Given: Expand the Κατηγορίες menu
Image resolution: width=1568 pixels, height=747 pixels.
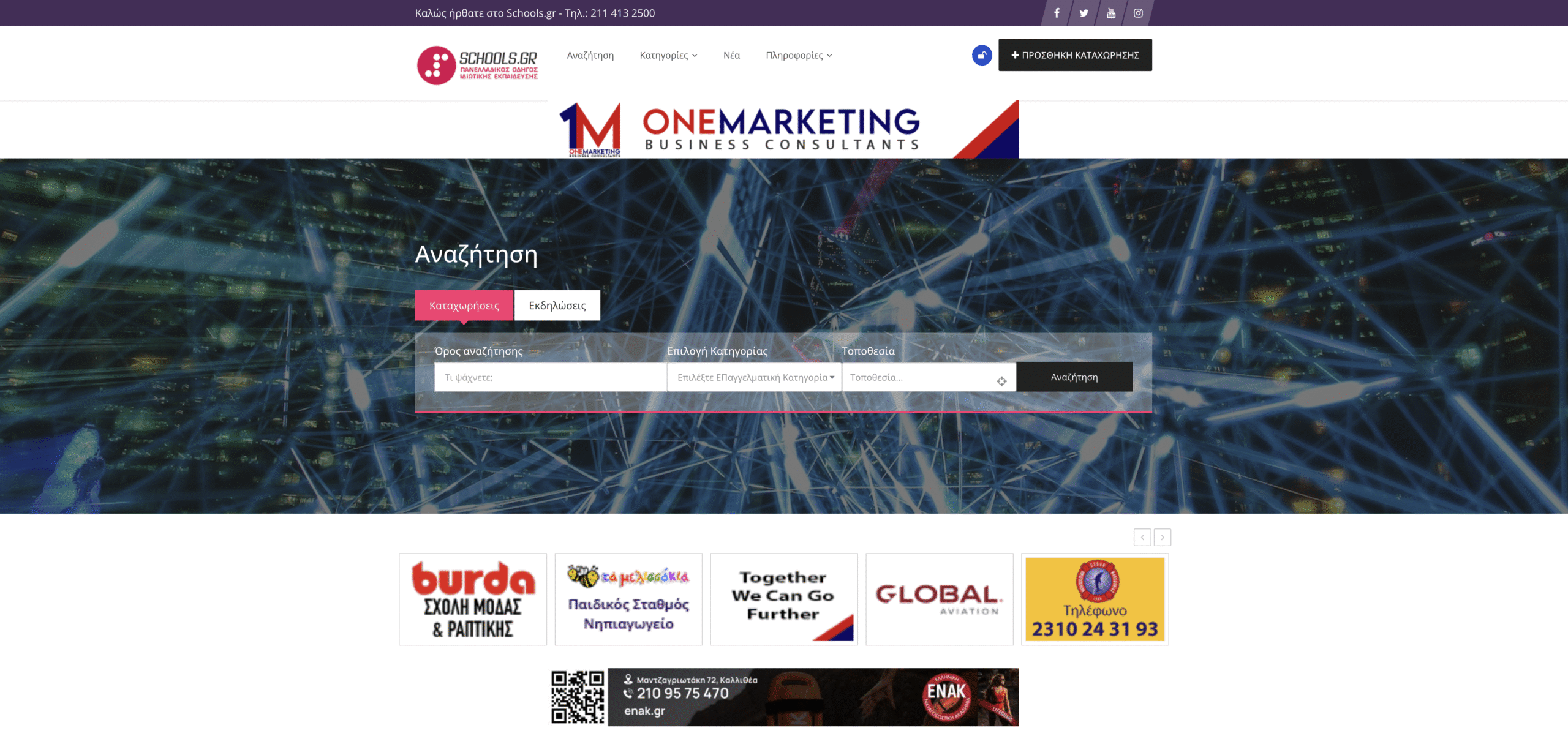Looking at the screenshot, I should 668,55.
